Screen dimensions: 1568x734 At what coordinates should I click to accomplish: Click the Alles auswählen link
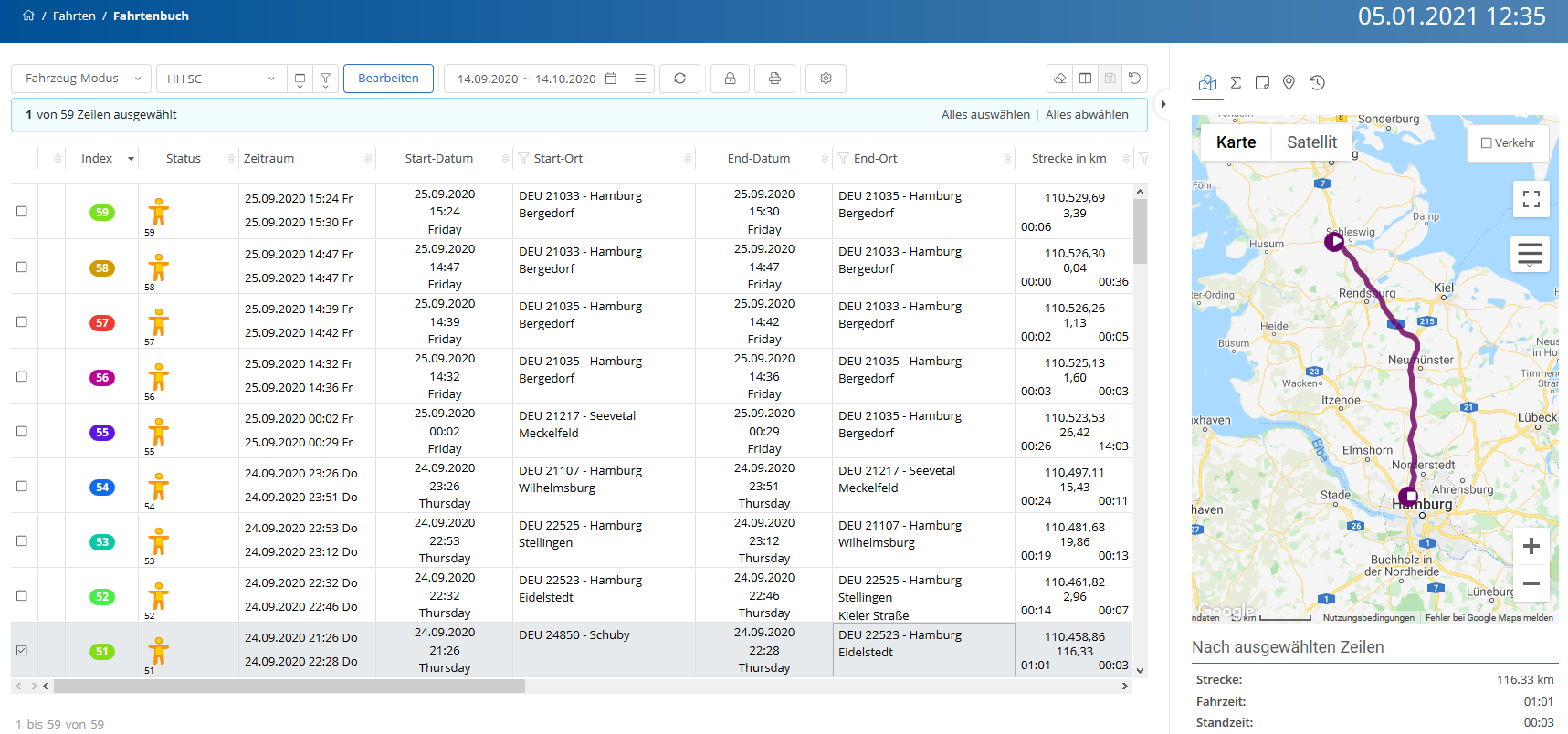point(985,115)
